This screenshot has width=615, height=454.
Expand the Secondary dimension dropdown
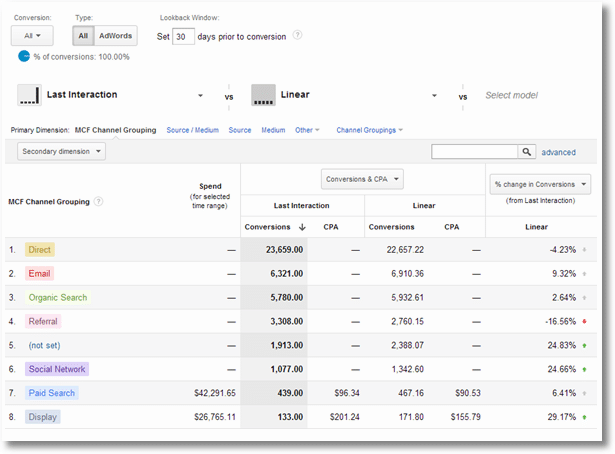(x=61, y=152)
